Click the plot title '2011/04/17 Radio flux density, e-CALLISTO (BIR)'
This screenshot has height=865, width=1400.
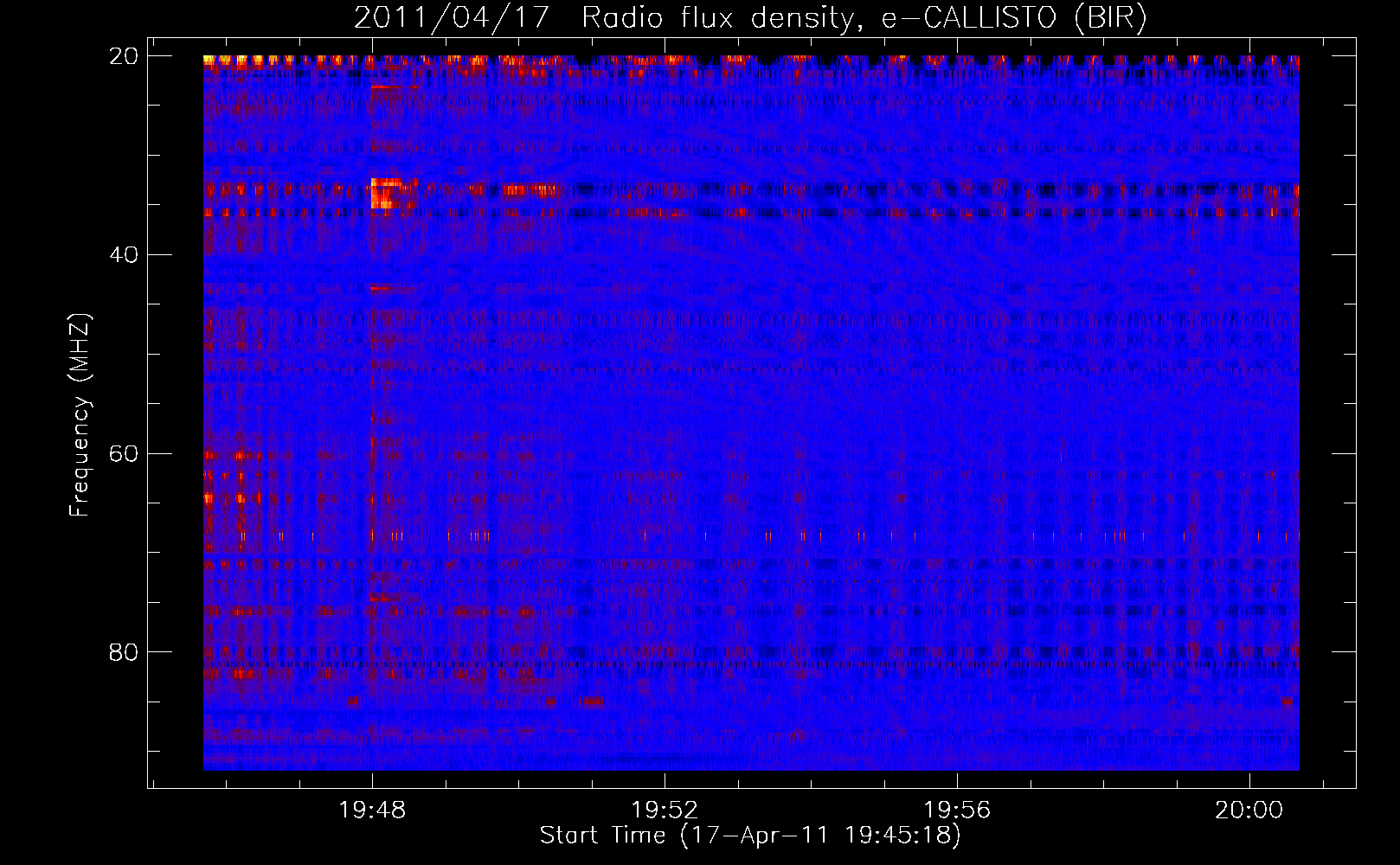(x=750, y=18)
